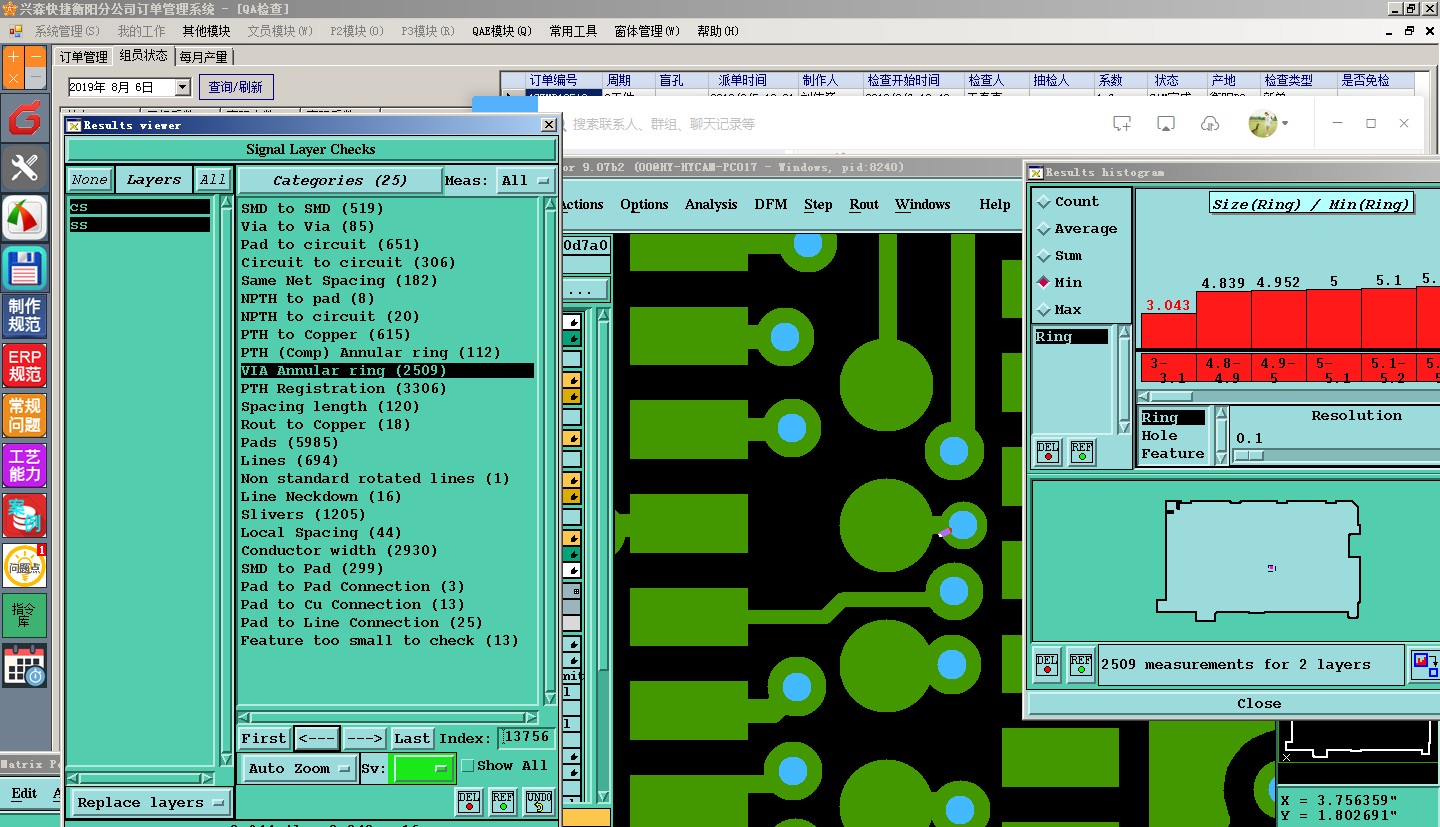Click UNDO icon in Results viewer
Screen dimensions: 1440x827
tap(539, 801)
